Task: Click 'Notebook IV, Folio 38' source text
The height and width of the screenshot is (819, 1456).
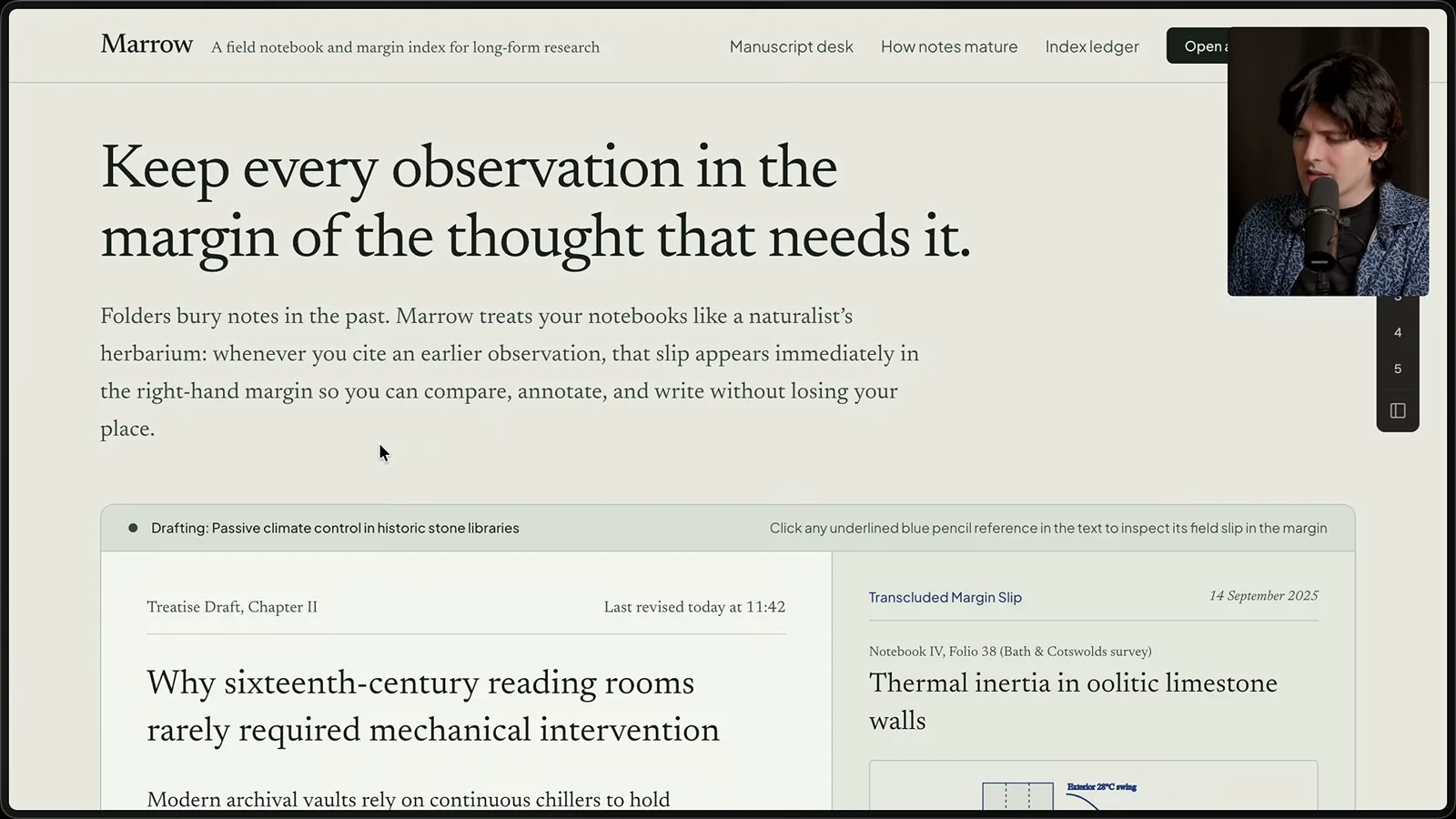Action: [x=1010, y=652]
